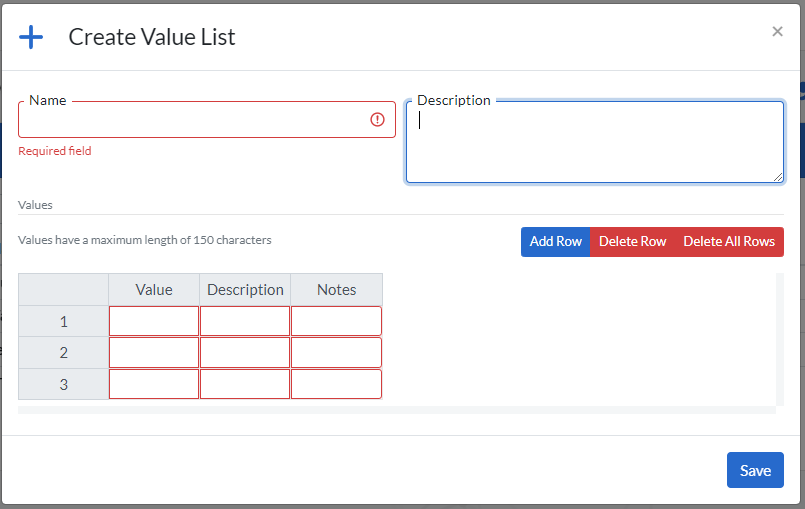Click the Notes cell in row 3
Viewport: 805px width, 509px height.
[336, 384]
